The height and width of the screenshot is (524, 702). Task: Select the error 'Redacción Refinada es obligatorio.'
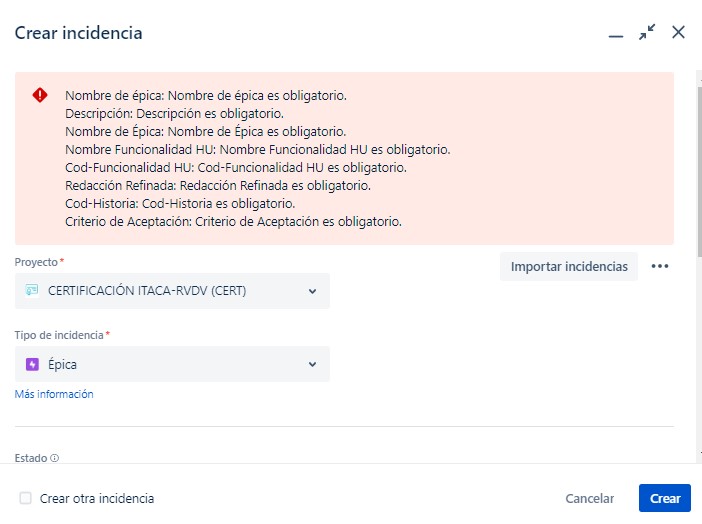[218, 186]
